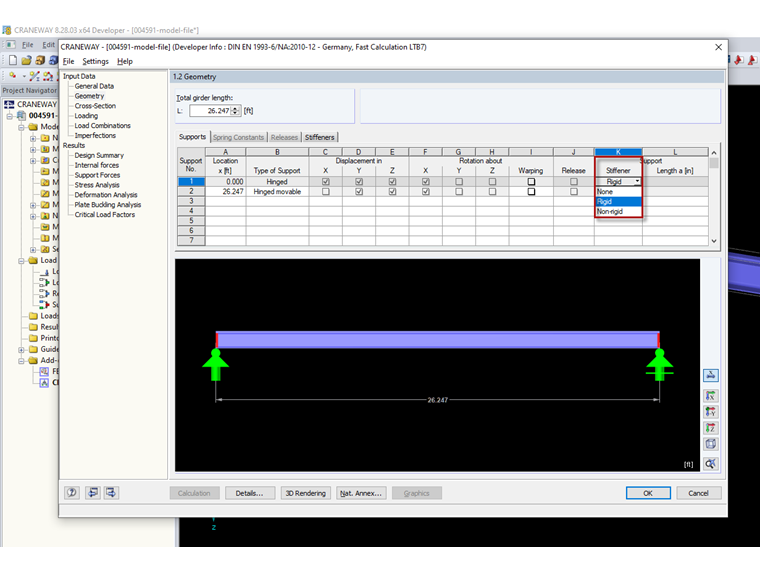Click the New file icon in the main toolbar

pos(13,60)
